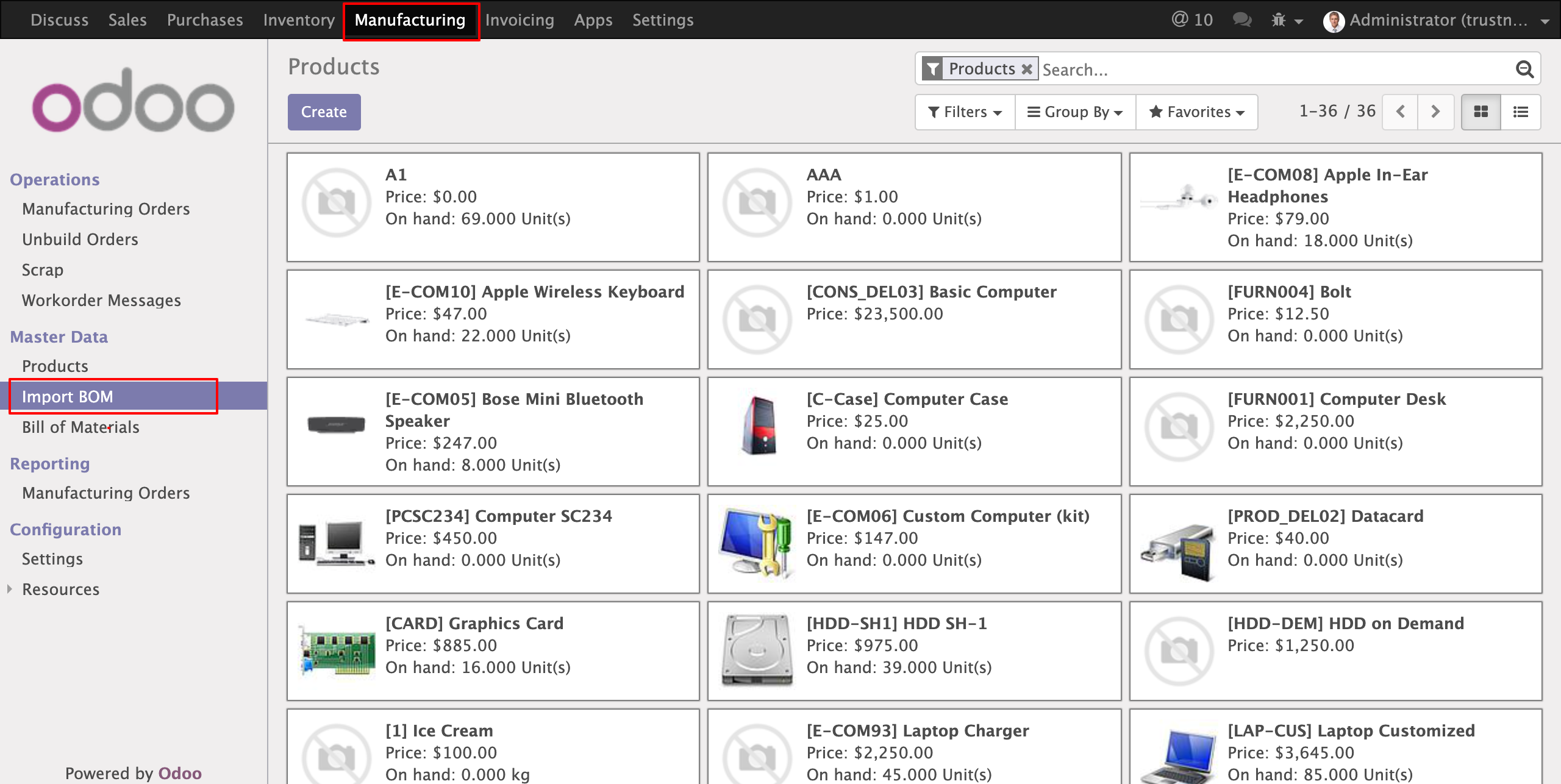Image resolution: width=1561 pixels, height=784 pixels.
Task: Switch to list view
Action: [1520, 112]
